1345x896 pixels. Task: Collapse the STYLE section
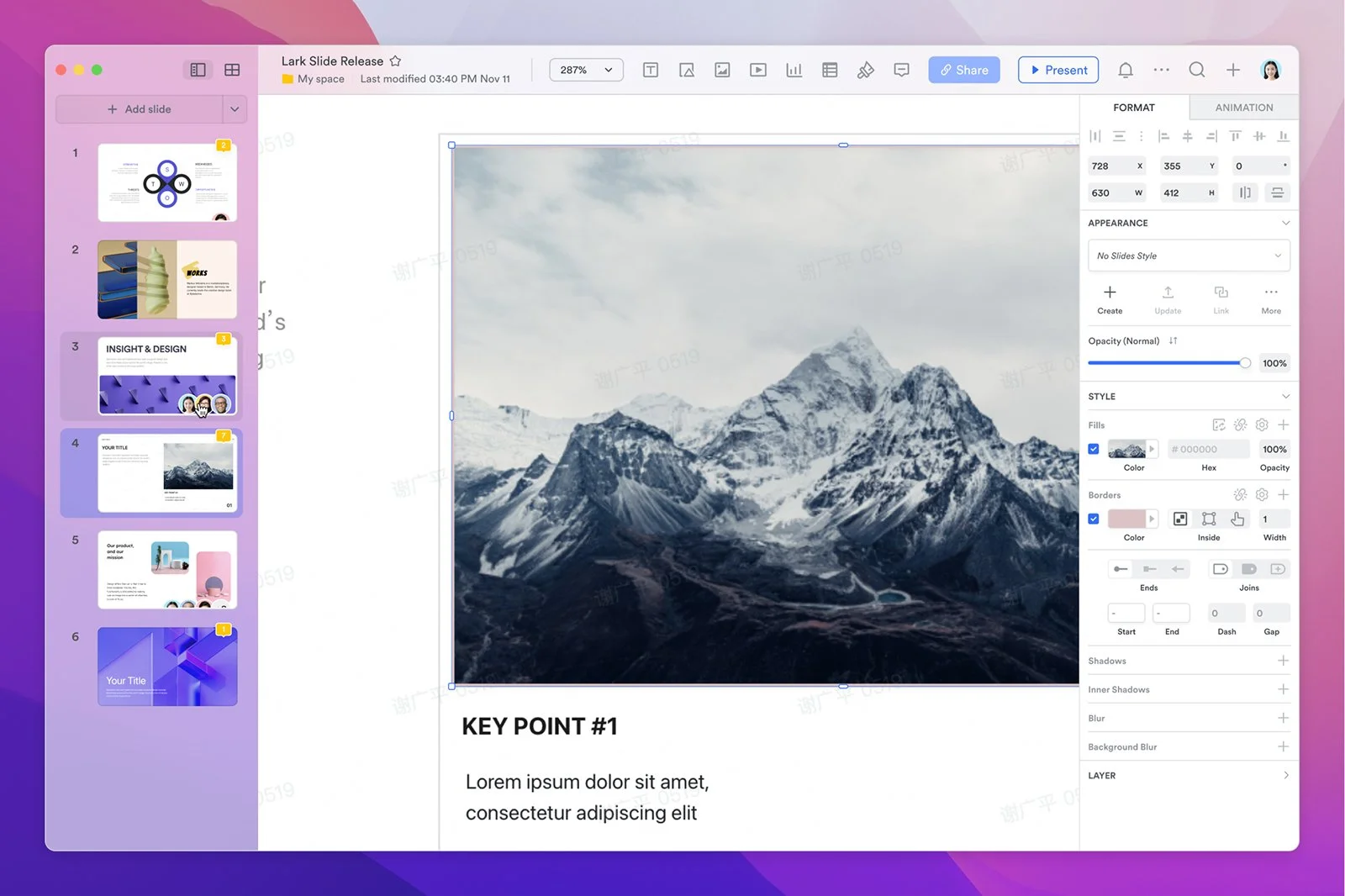click(x=1285, y=397)
